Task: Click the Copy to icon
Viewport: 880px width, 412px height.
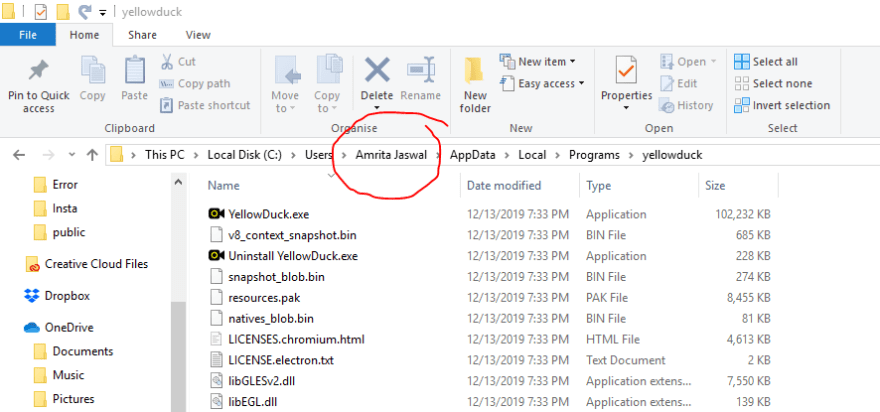Action: click(327, 70)
